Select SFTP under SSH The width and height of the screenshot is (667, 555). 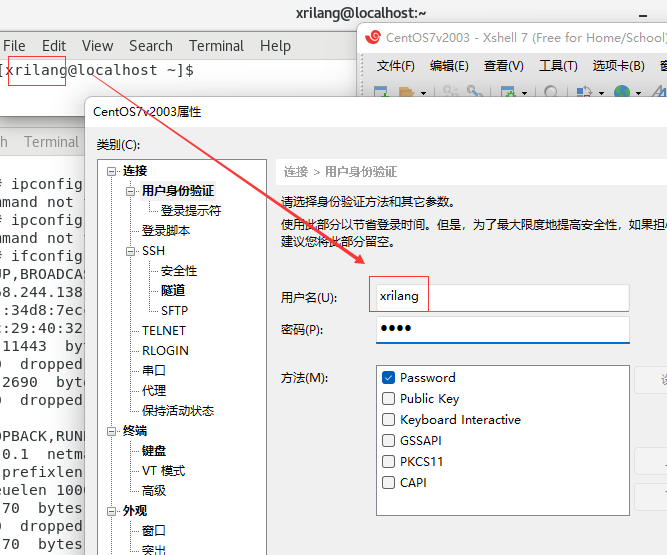tap(174, 310)
